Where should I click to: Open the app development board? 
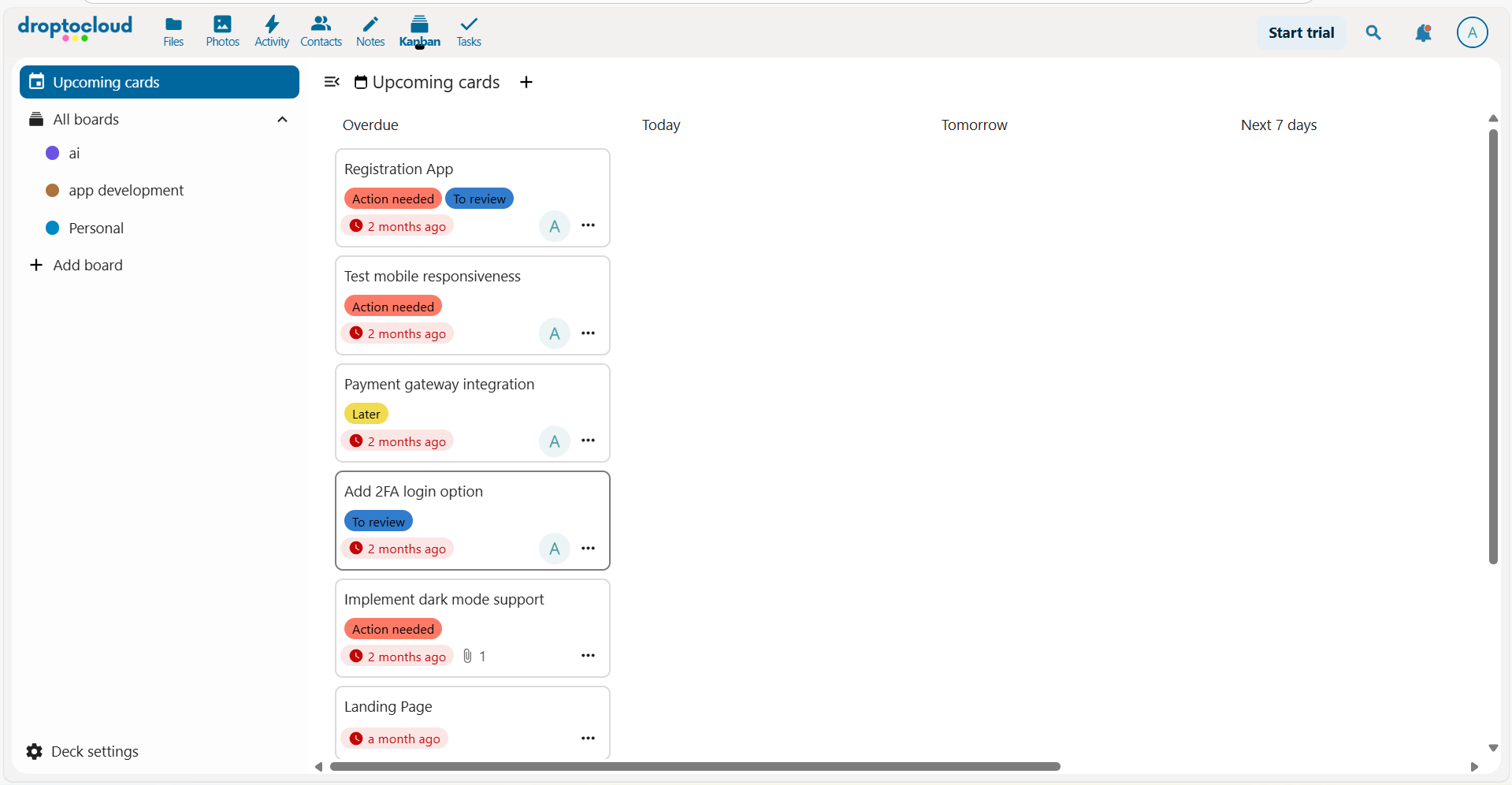pos(126,191)
